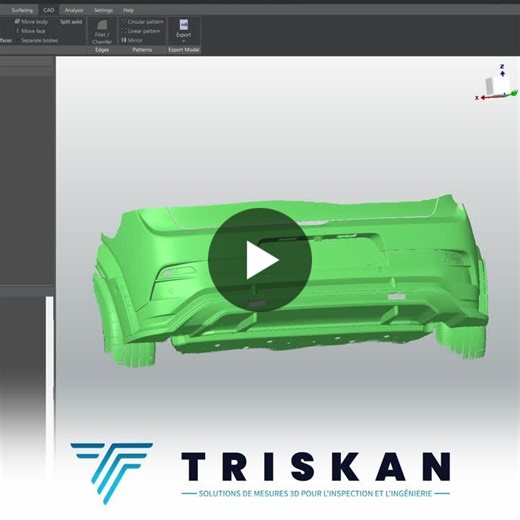
Task: Select the Move body tool
Action: (31, 22)
